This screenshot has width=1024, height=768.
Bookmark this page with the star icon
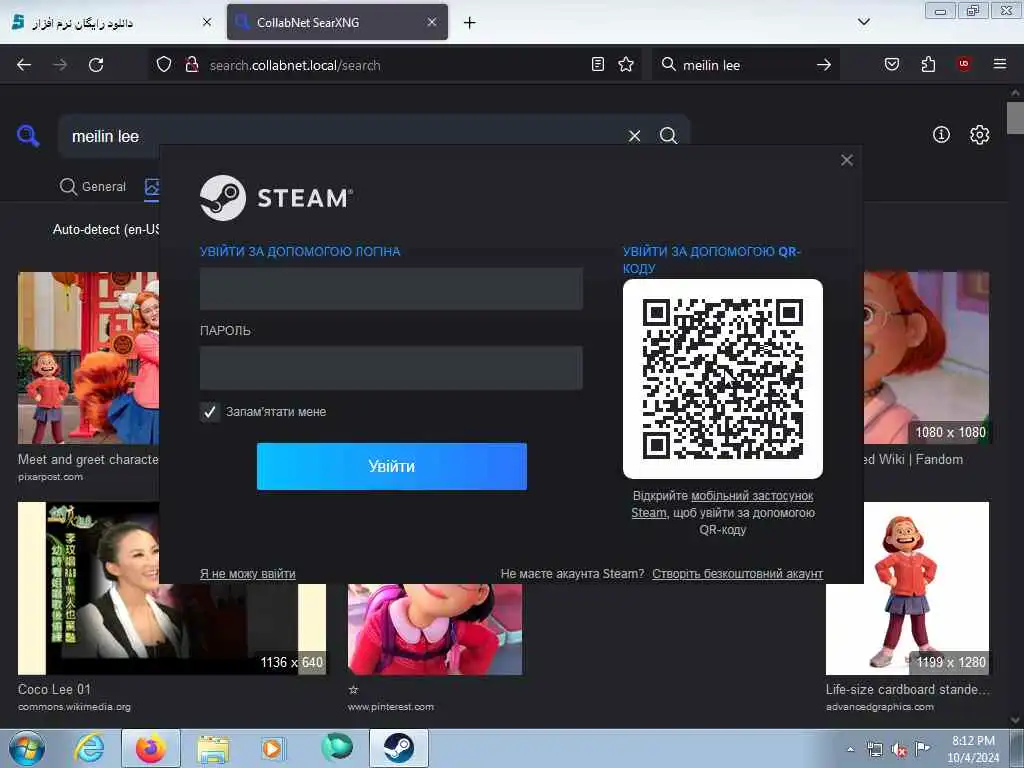(626, 65)
